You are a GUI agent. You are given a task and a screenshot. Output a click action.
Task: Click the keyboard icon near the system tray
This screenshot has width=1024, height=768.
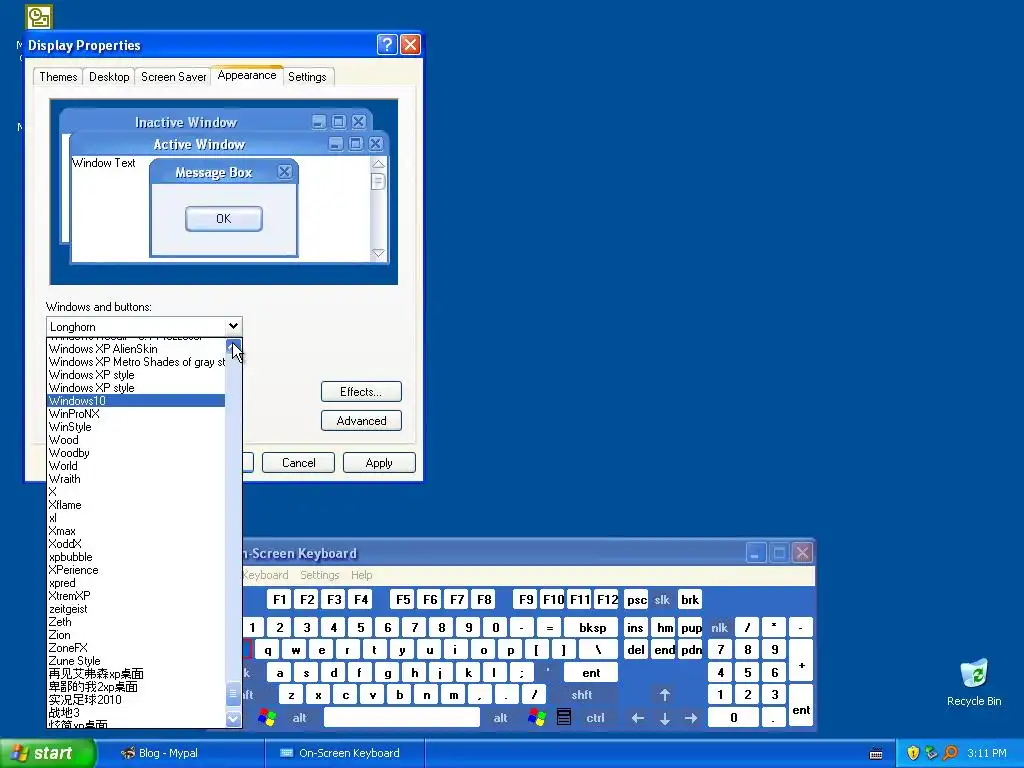tap(876, 754)
